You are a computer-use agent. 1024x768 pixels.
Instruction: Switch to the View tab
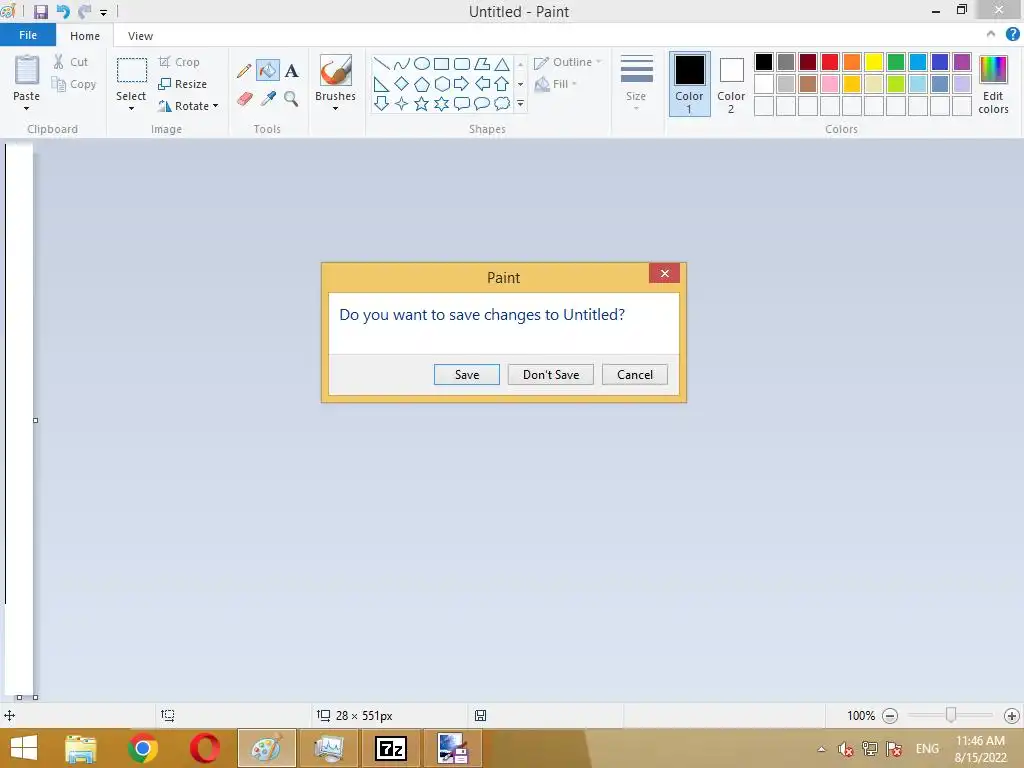pos(140,36)
